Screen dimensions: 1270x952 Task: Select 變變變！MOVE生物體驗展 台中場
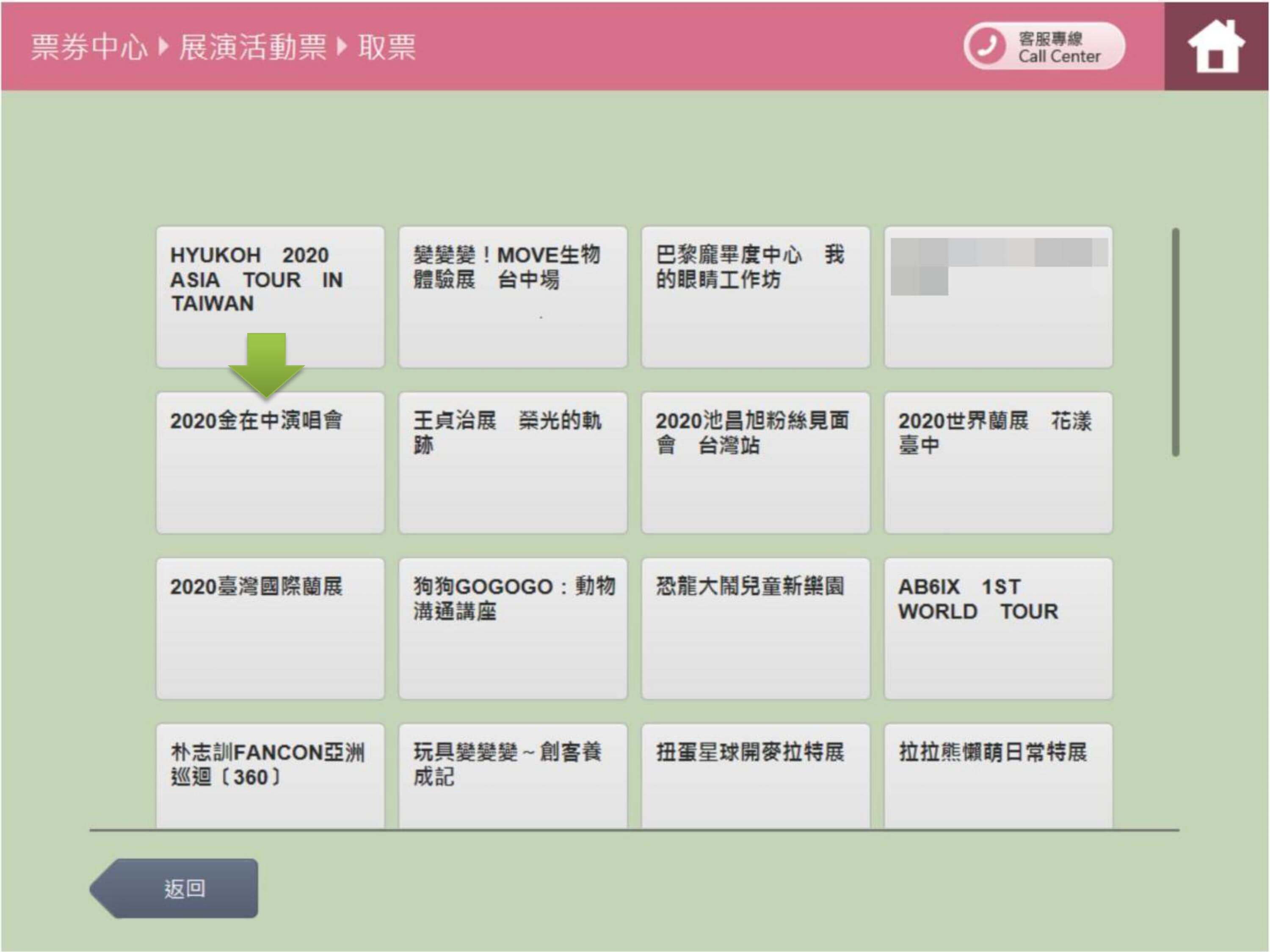point(513,297)
